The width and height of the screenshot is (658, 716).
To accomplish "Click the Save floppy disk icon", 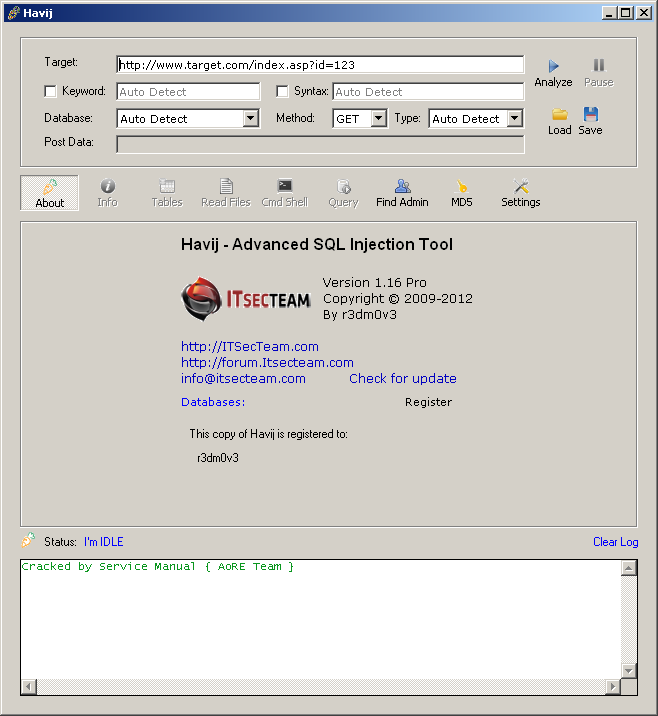I will (591, 114).
